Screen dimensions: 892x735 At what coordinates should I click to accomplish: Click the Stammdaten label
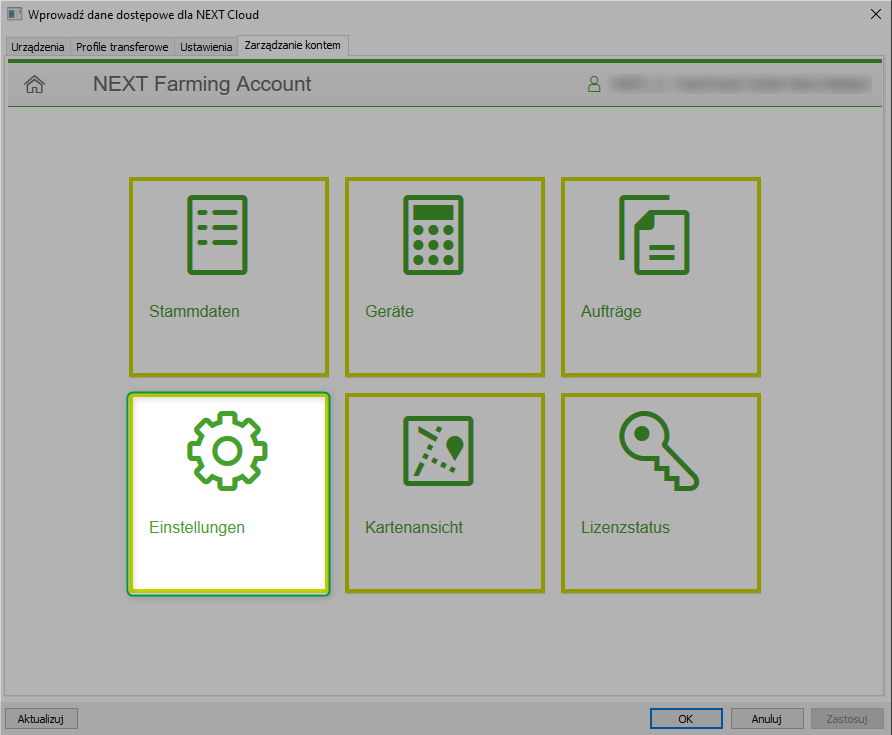click(194, 311)
